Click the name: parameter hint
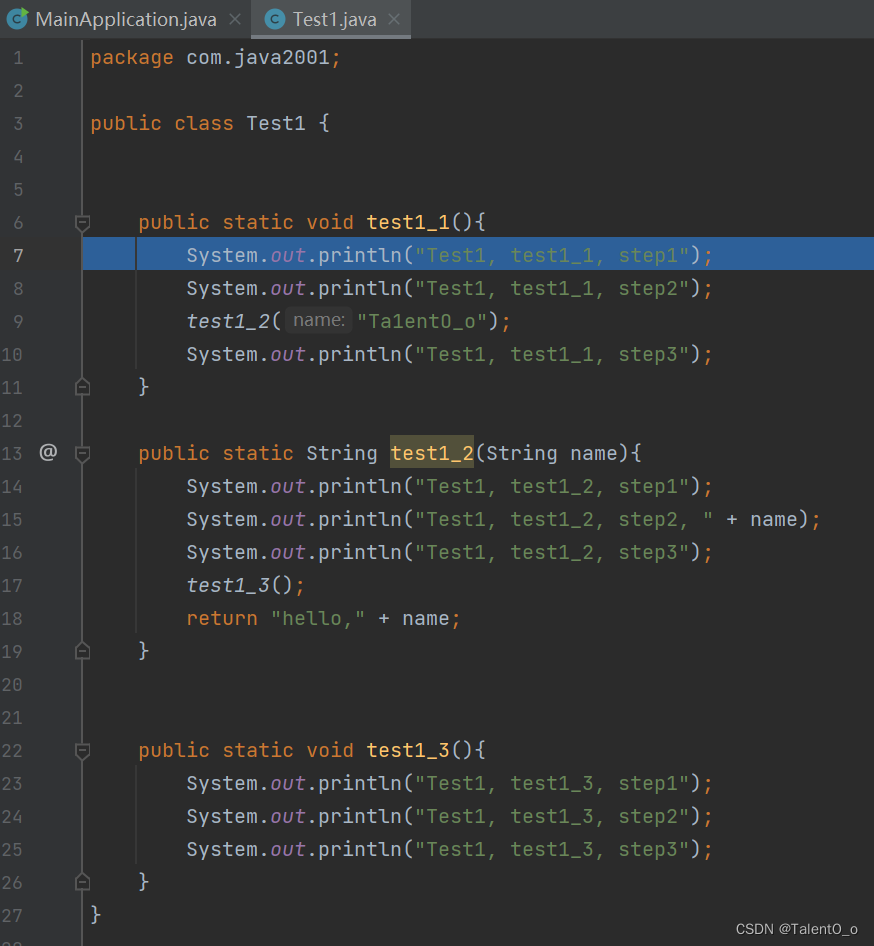Screen dimensions: 874x946 [x=318, y=320]
